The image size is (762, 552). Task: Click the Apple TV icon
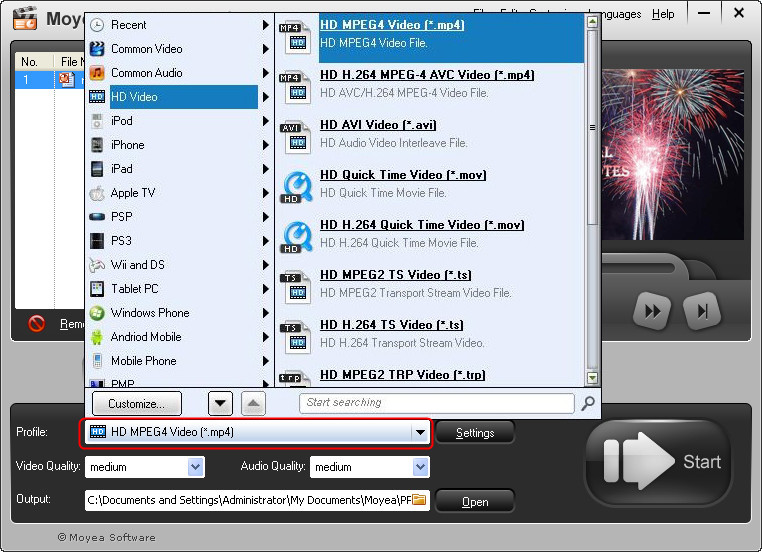pos(97,193)
